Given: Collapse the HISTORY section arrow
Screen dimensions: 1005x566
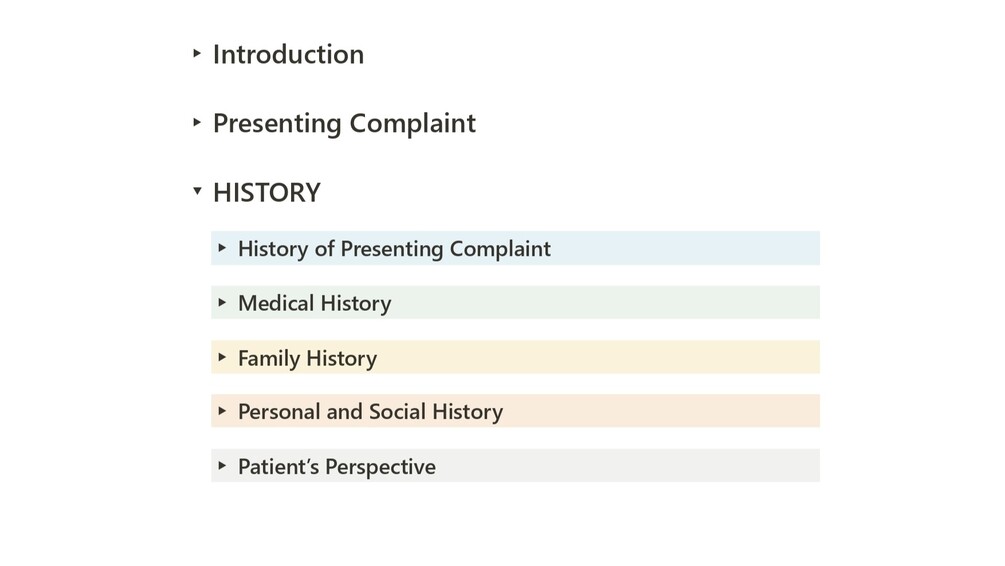Looking at the screenshot, I should [x=197, y=191].
